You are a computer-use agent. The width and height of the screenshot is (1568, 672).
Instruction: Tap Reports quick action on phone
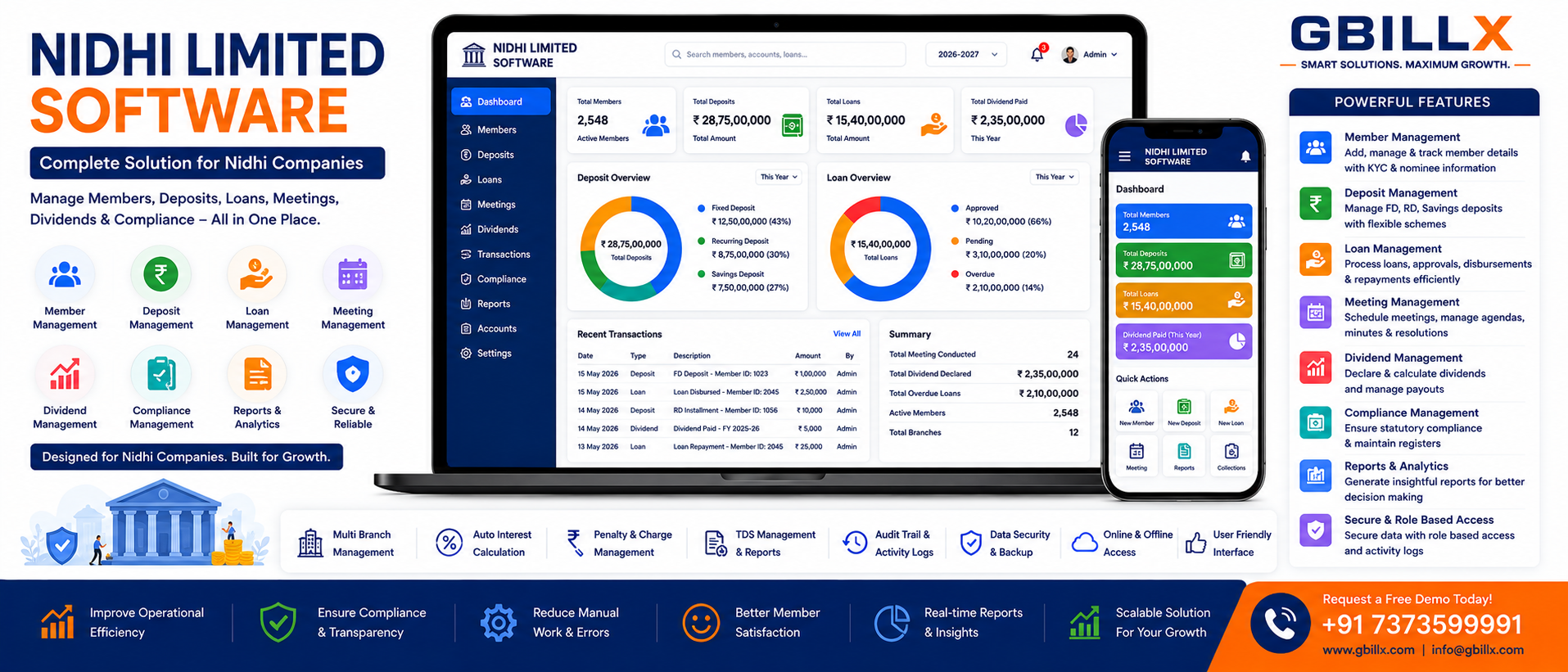[x=1184, y=456]
